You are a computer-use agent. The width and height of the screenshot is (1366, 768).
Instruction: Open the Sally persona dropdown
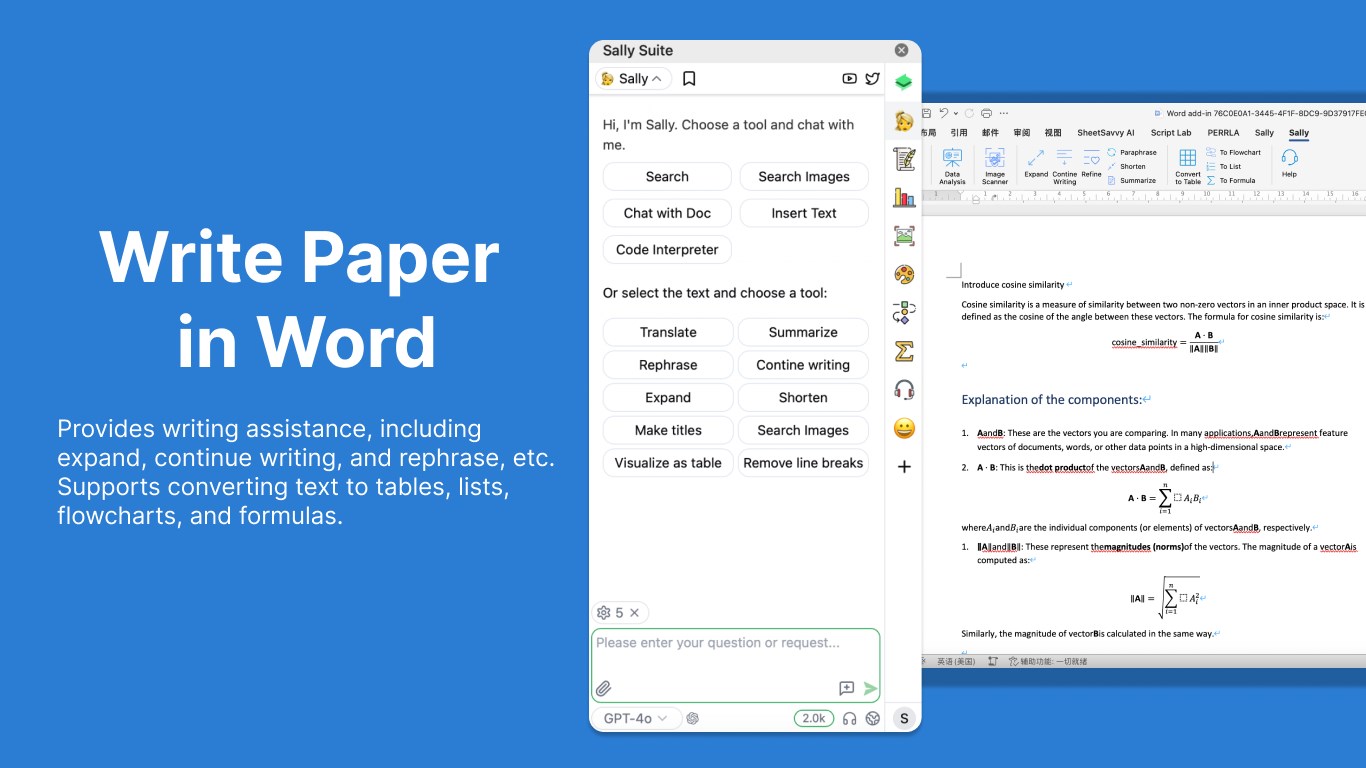point(633,78)
